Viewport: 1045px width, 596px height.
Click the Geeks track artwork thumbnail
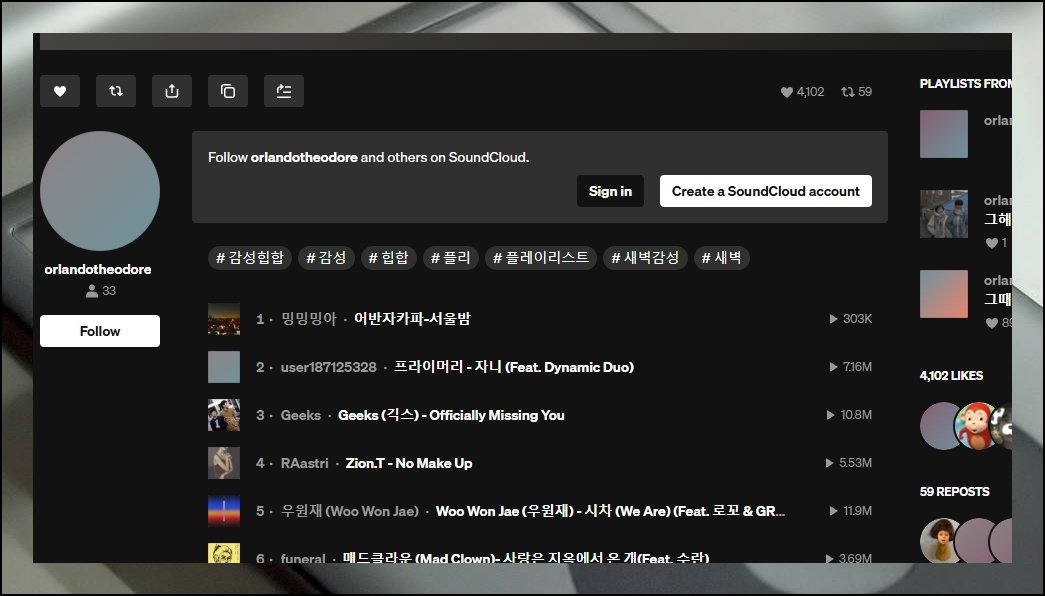[224, 415]
